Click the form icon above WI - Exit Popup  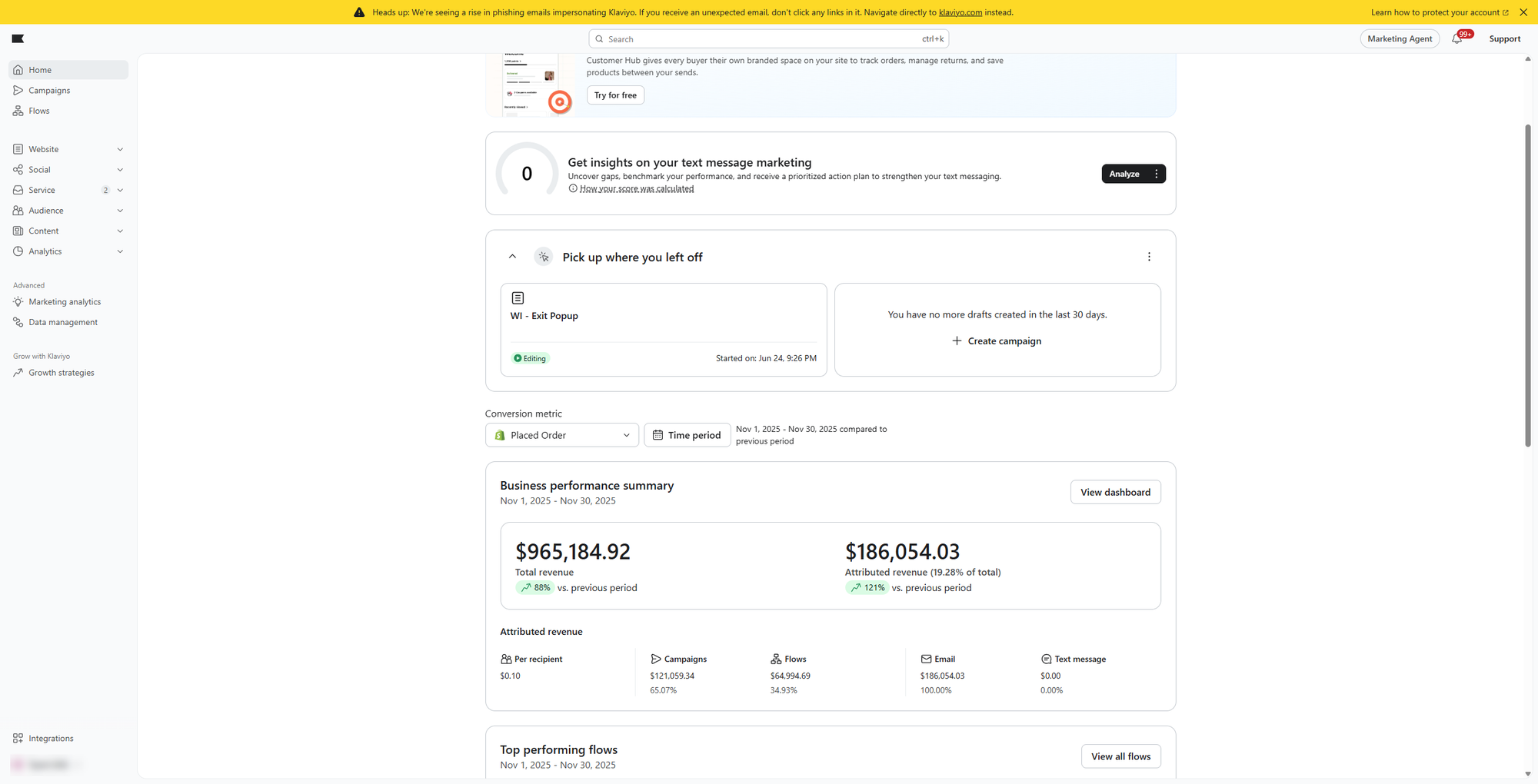(x=518, y=297)
